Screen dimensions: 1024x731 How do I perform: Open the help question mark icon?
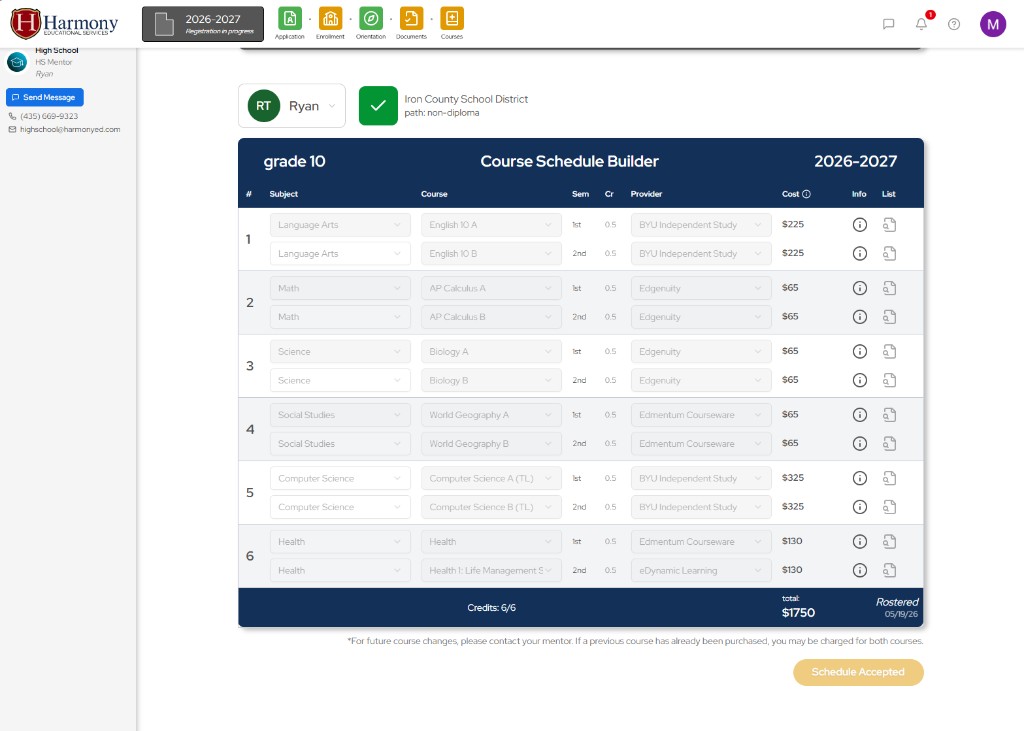tap(954, 24)
